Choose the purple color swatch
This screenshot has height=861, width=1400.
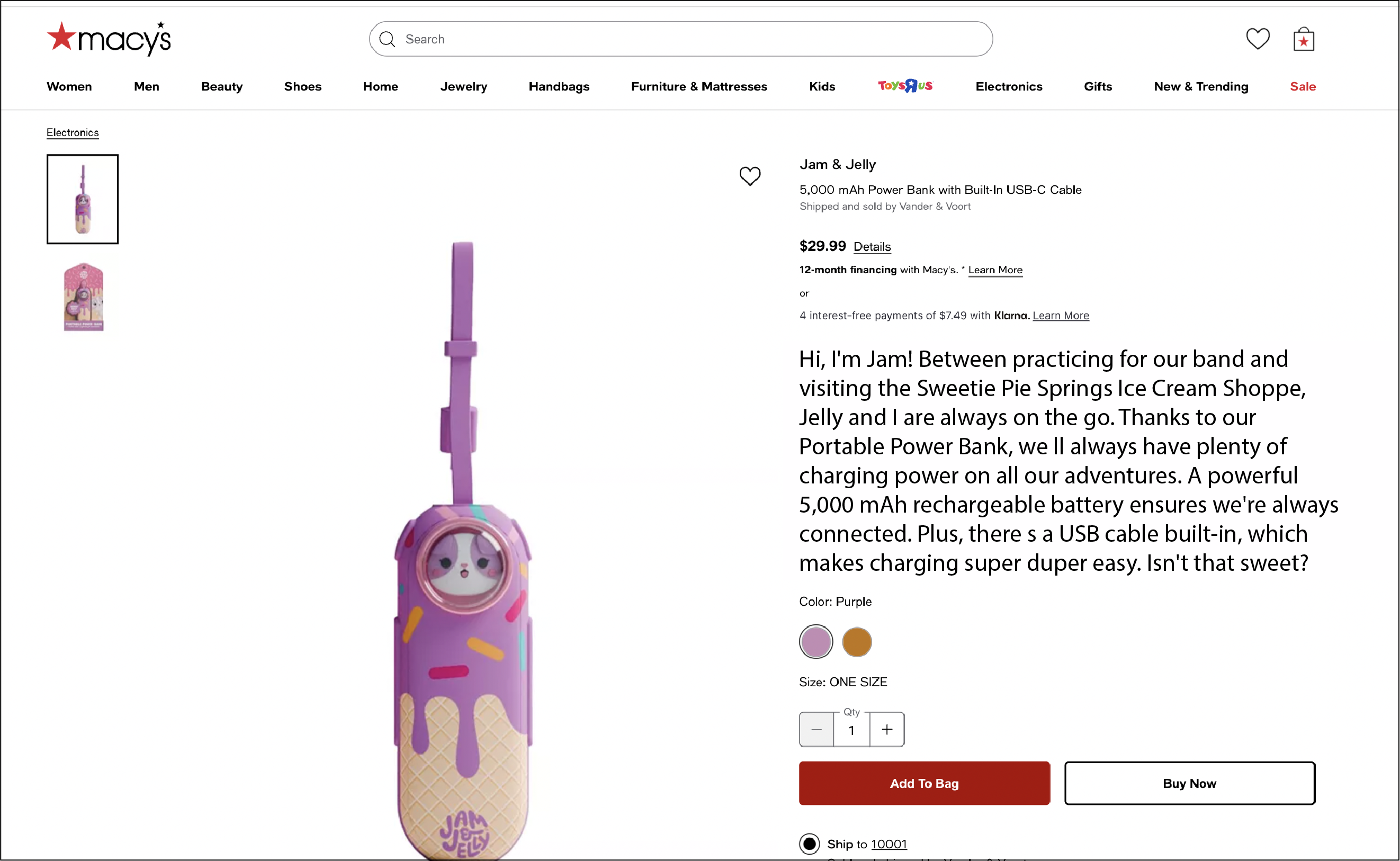point(816,642)
